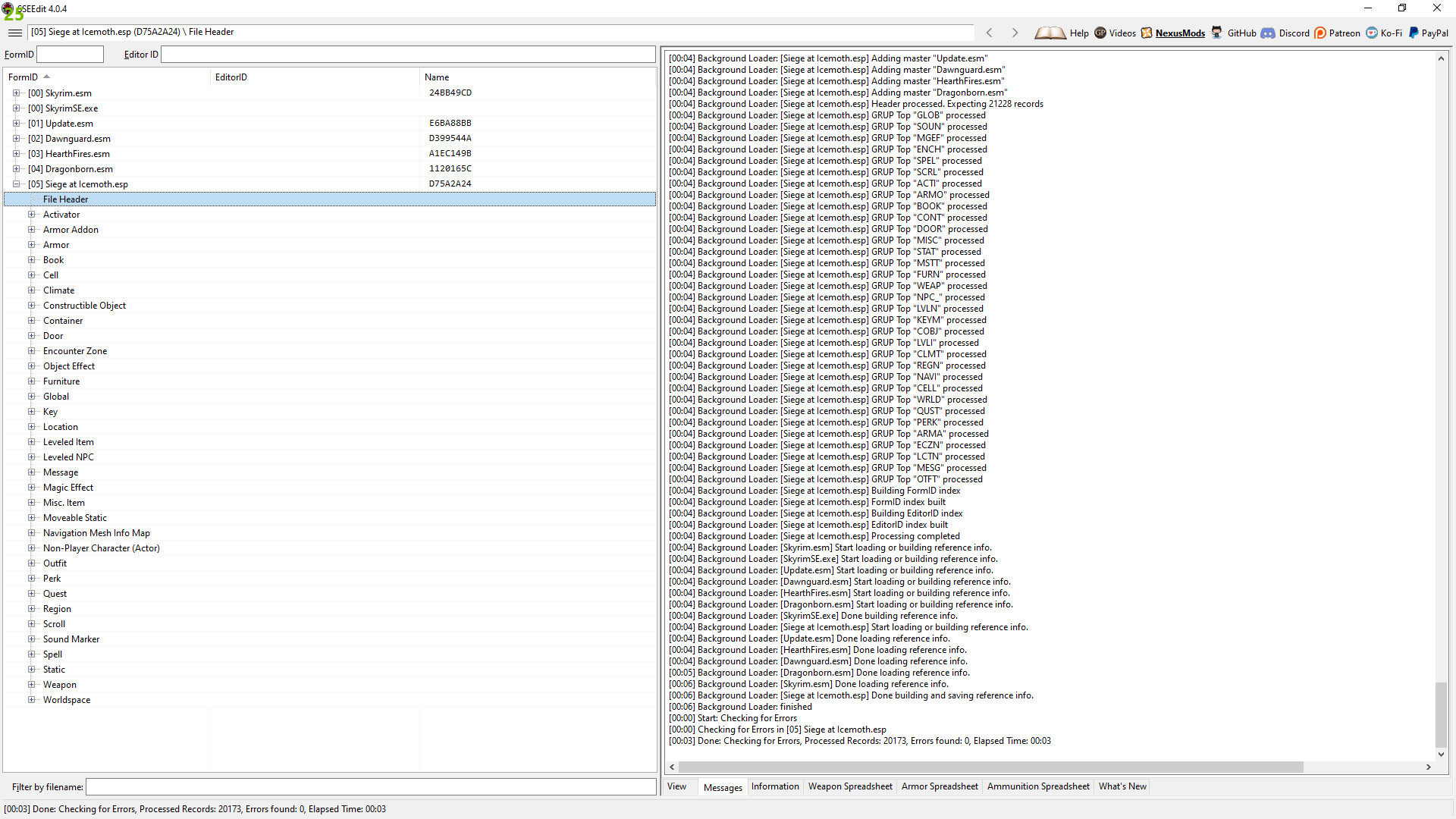Expand the Weapon group

point(31,685)
